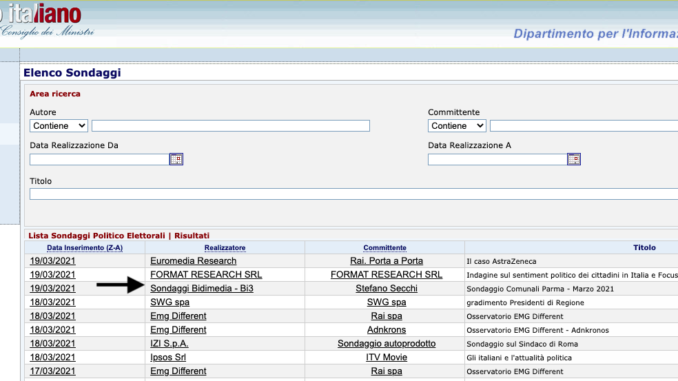Click the Titolo column header

point(644,247)
